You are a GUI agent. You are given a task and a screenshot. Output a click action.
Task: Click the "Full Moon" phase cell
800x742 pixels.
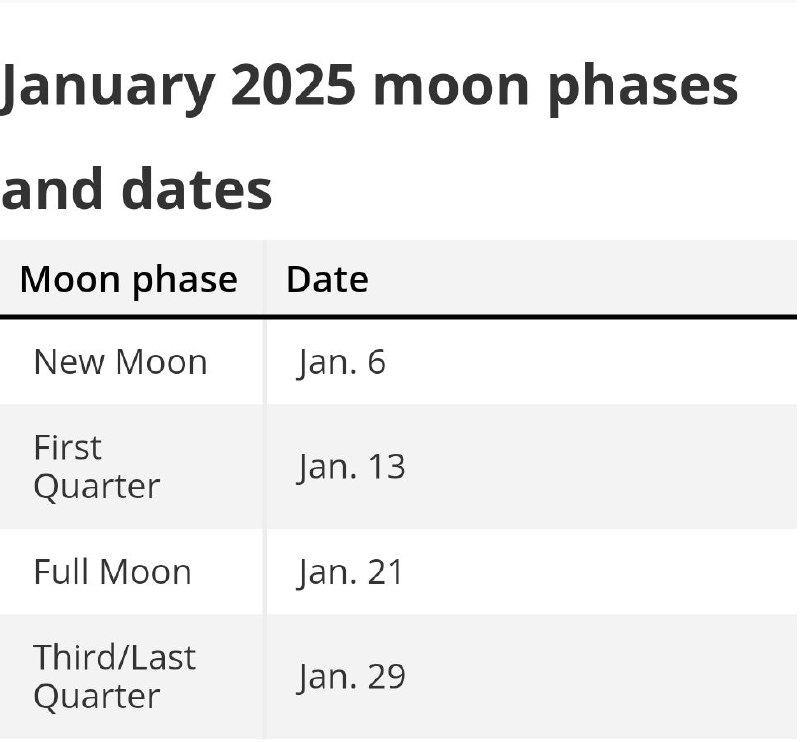pos(112,572)
